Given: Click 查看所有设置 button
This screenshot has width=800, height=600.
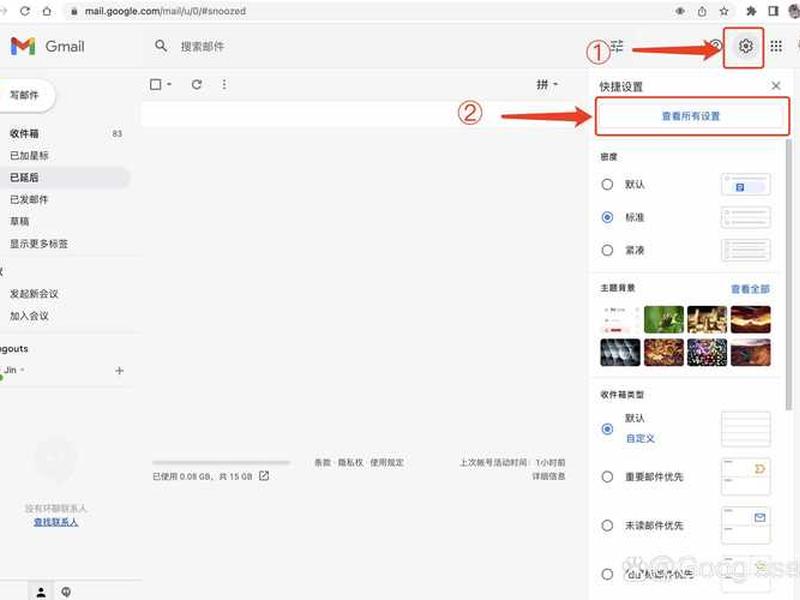Looking at the screenshot, I should pos(691,116).
